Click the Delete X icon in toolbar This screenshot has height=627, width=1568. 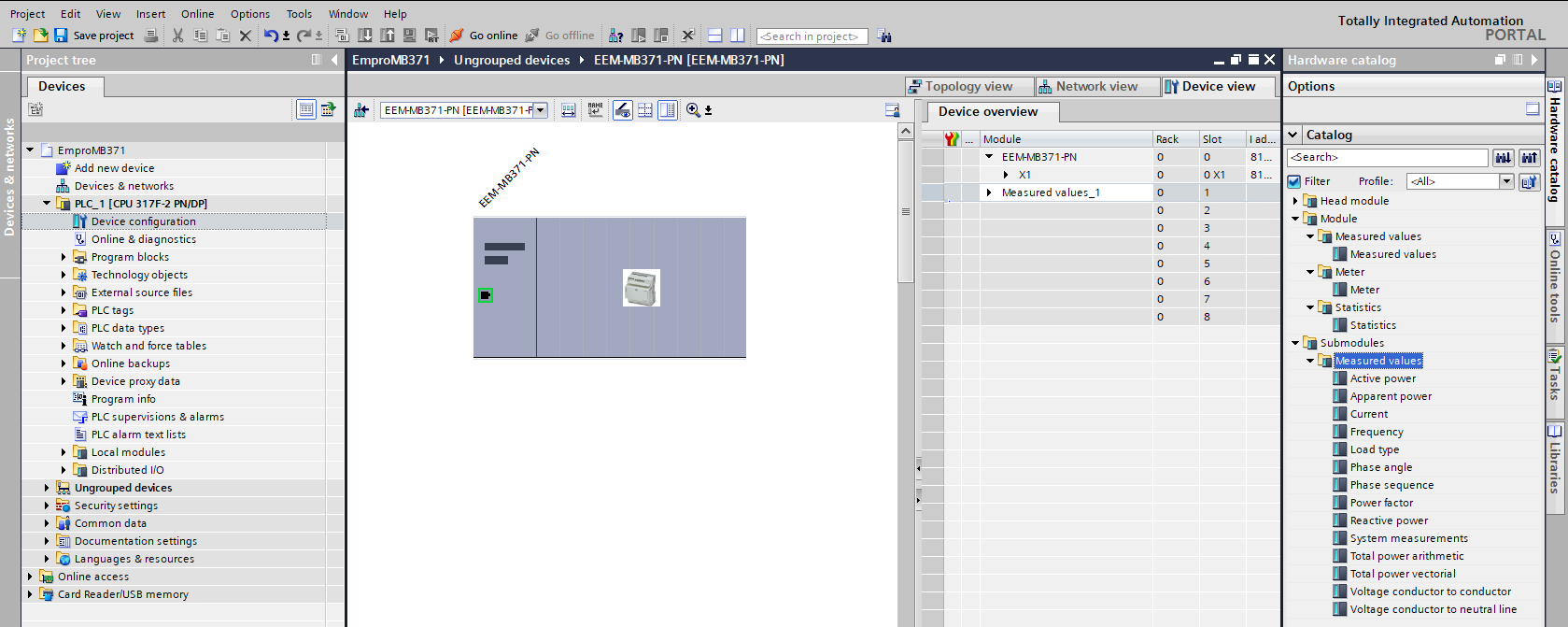(x=245, y=36)
